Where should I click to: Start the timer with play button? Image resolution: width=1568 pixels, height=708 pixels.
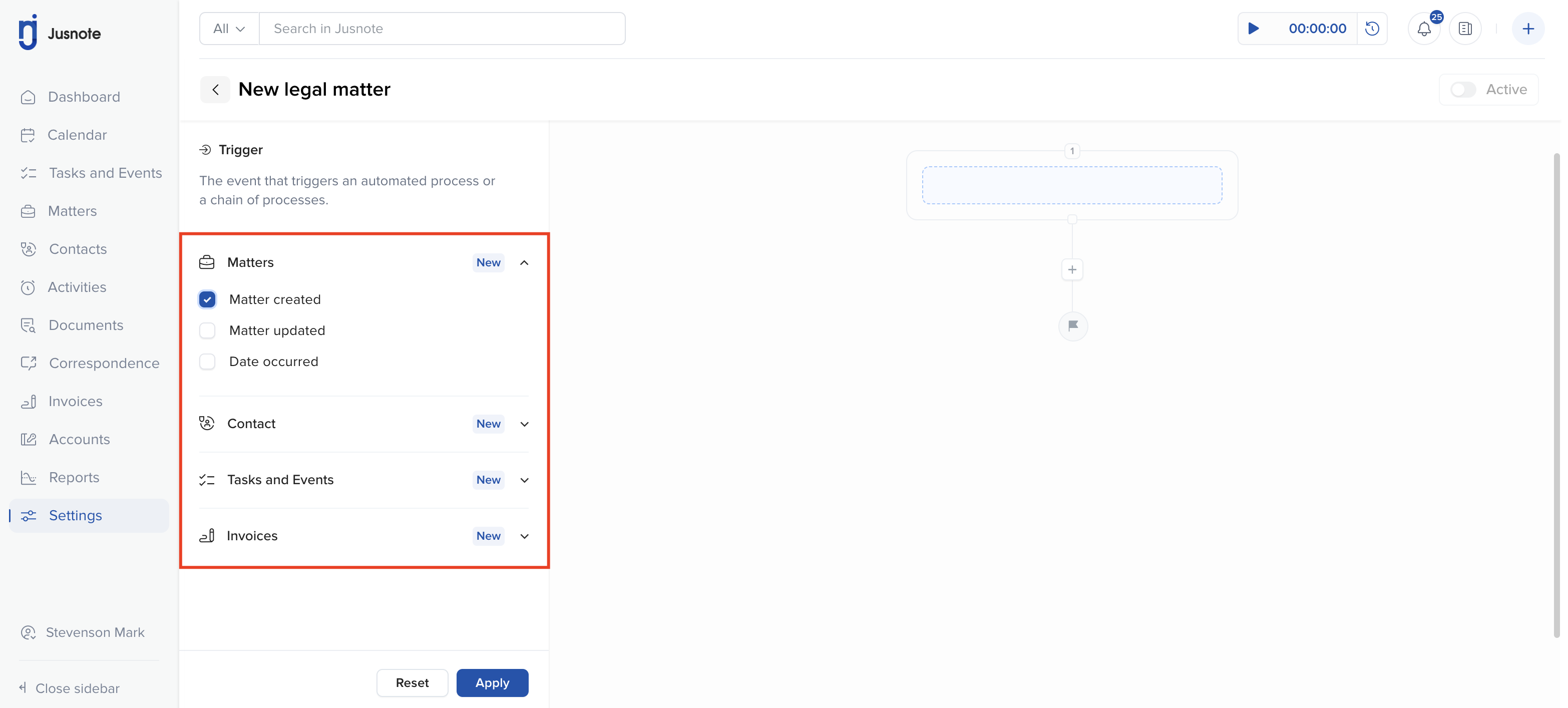[1253, 29]
